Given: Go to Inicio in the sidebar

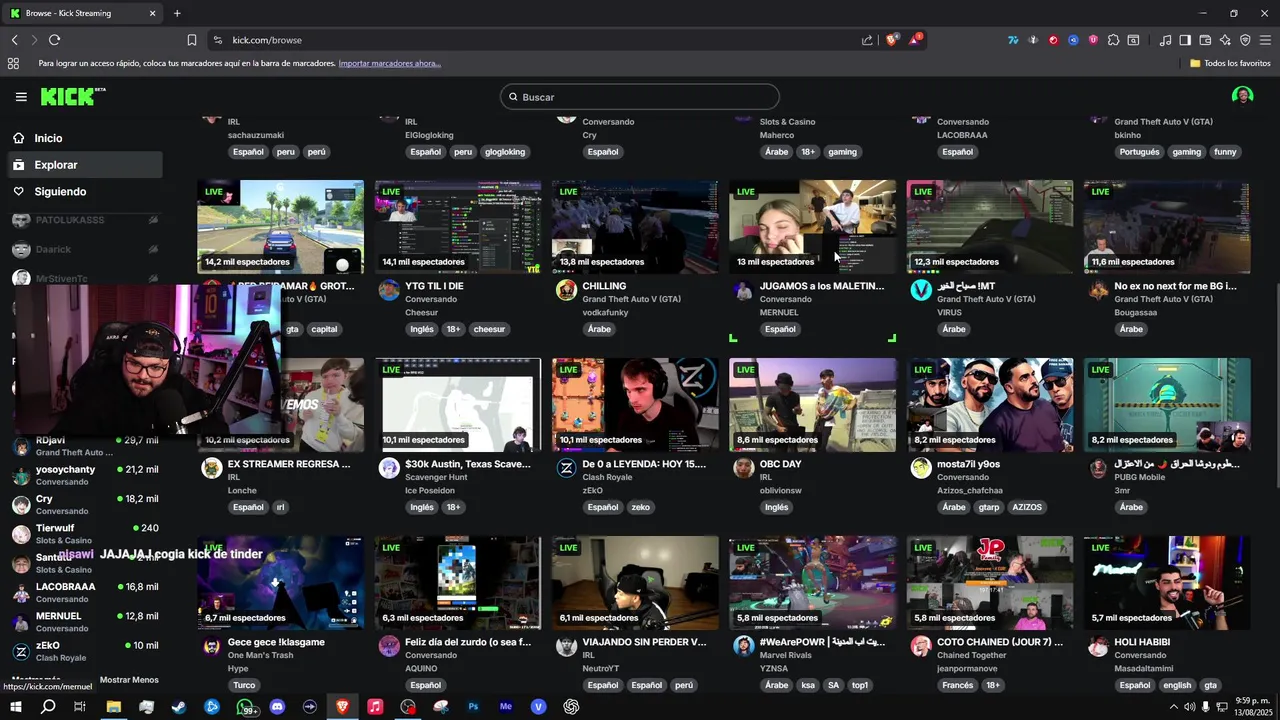Looking at the screenshot, I should 86,138.
